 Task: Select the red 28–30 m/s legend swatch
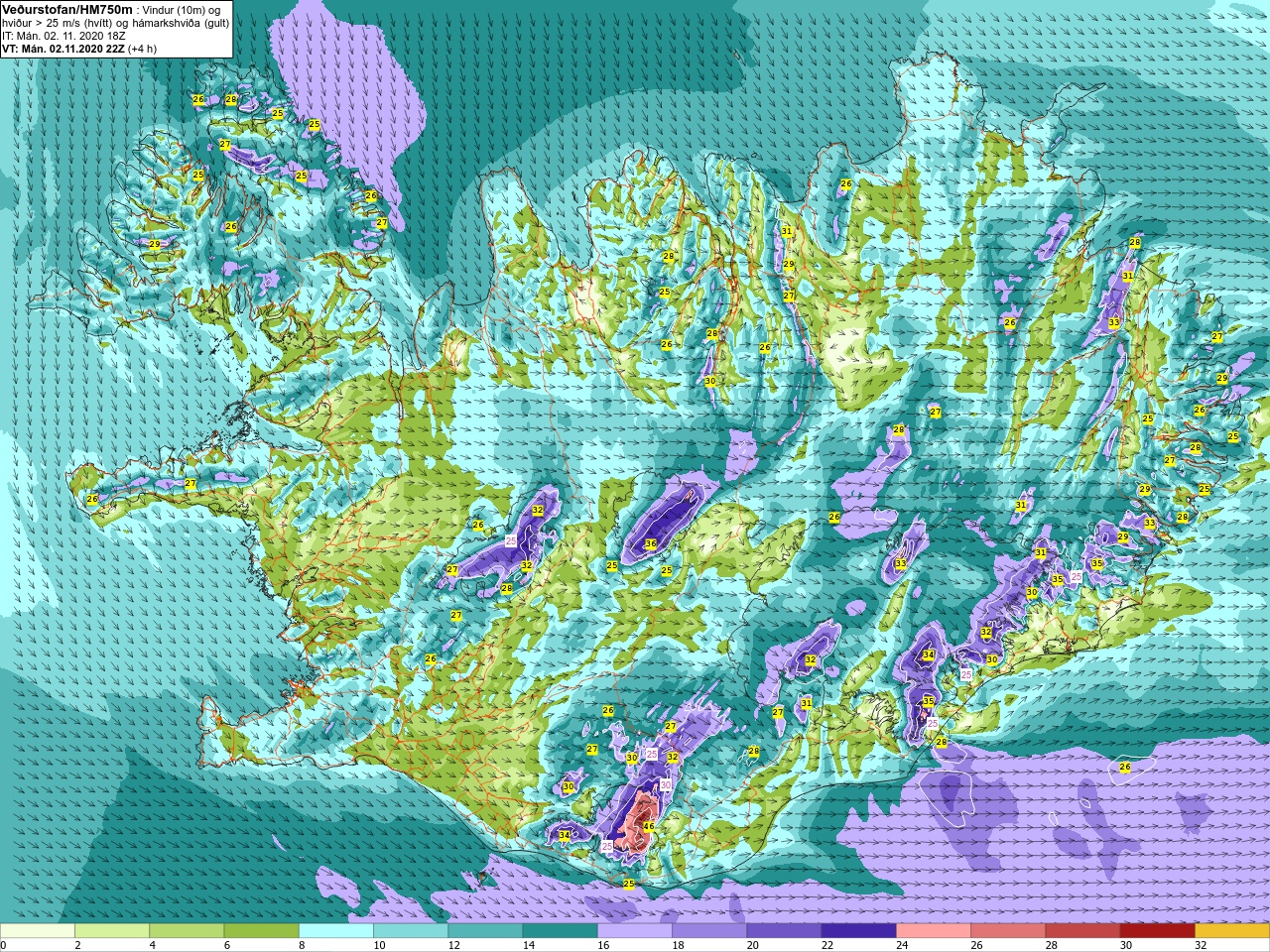pyautogui.click(x=1082, y=931)
